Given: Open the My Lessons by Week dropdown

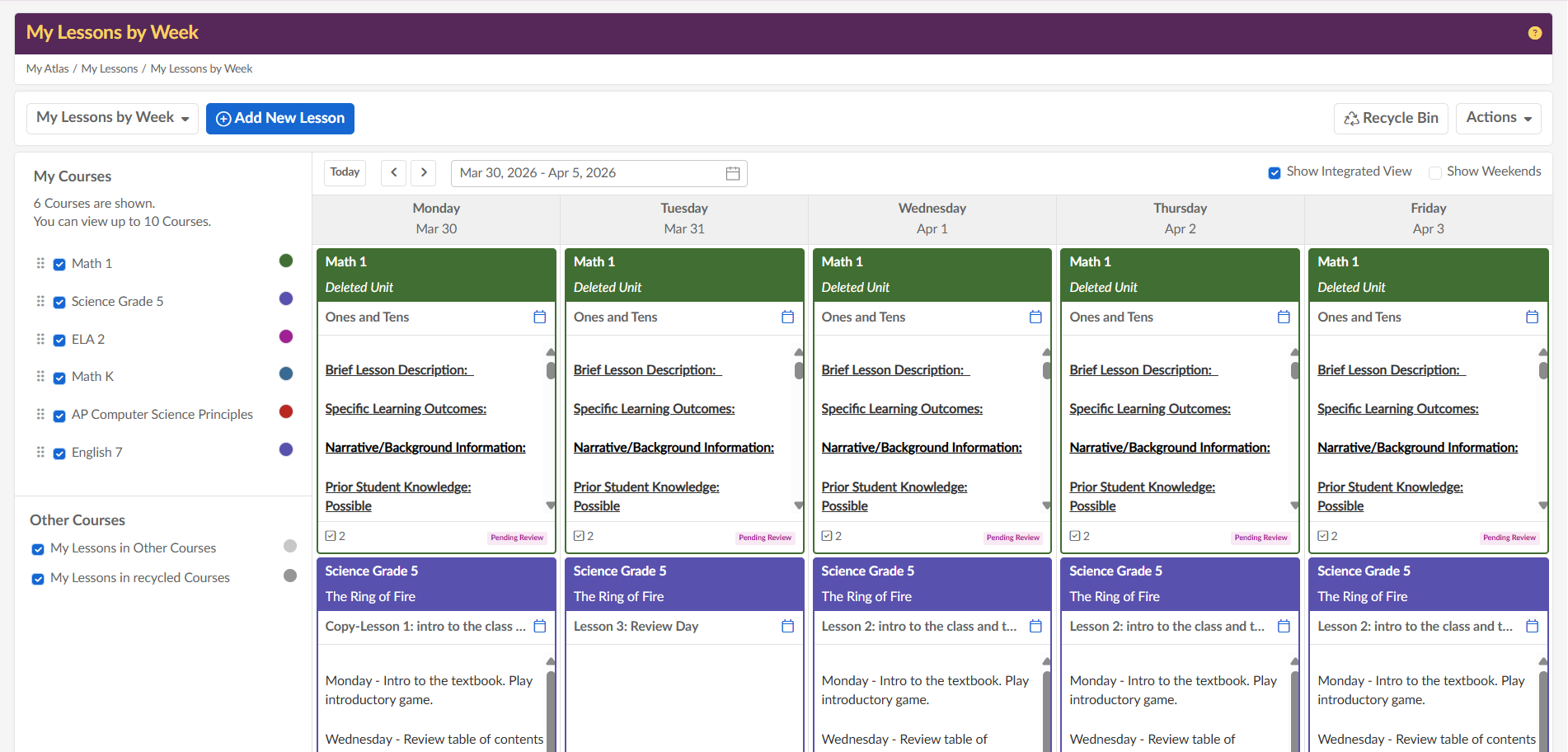Looking at the screenshot, I should (113, 118).
